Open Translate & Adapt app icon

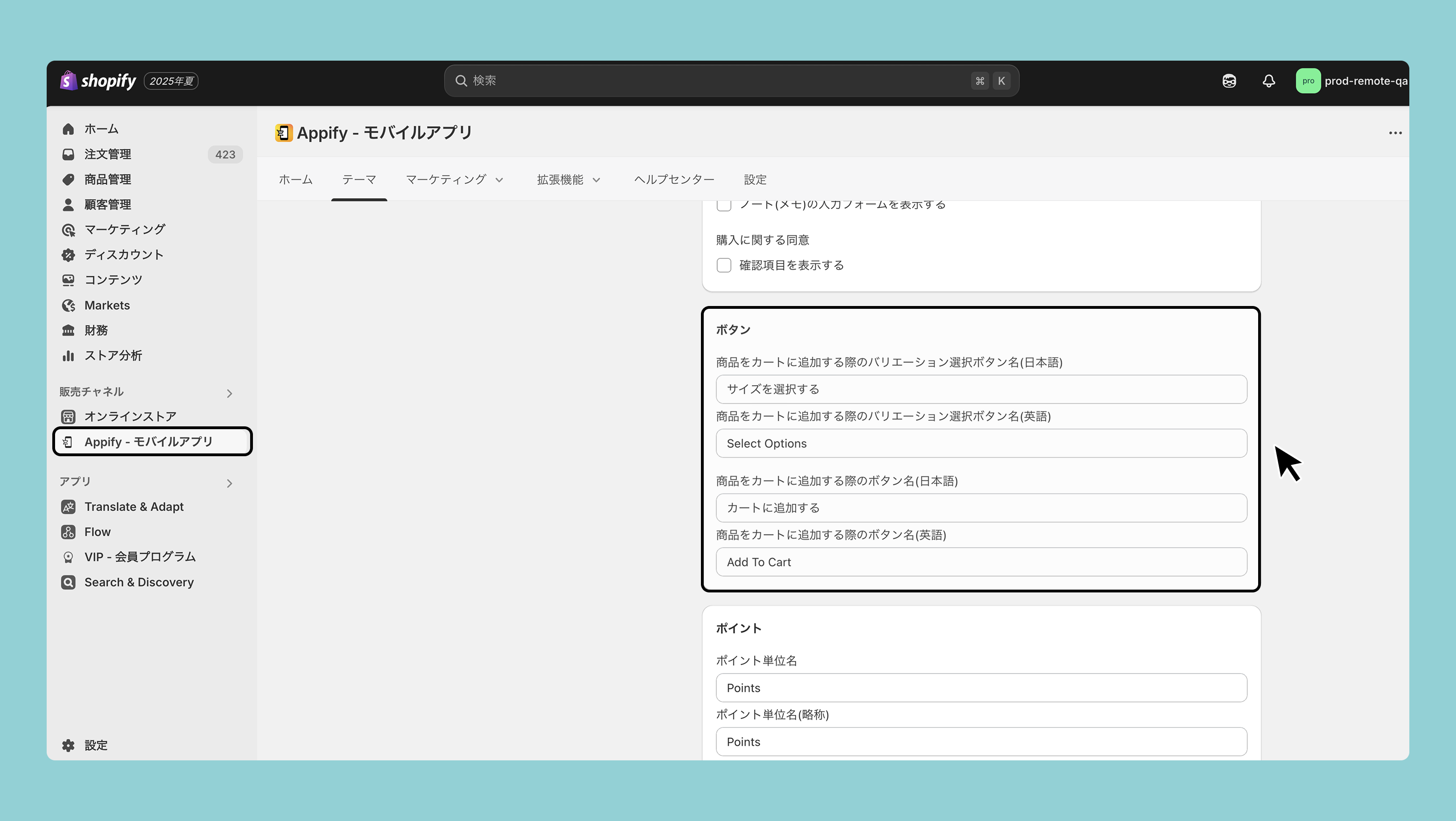pyautogui.click(x=69, y=507)
